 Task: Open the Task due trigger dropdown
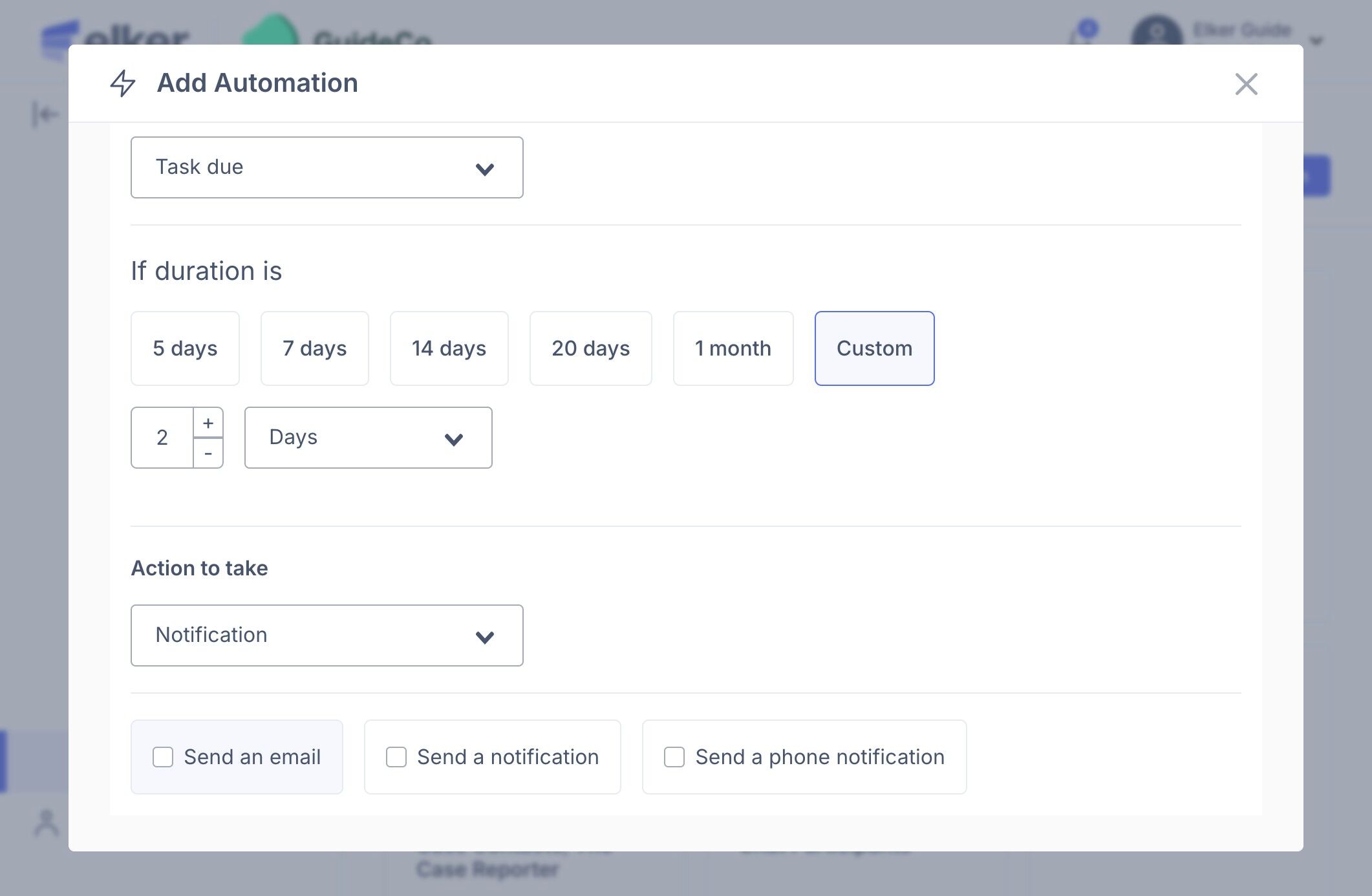coord(327,167)
